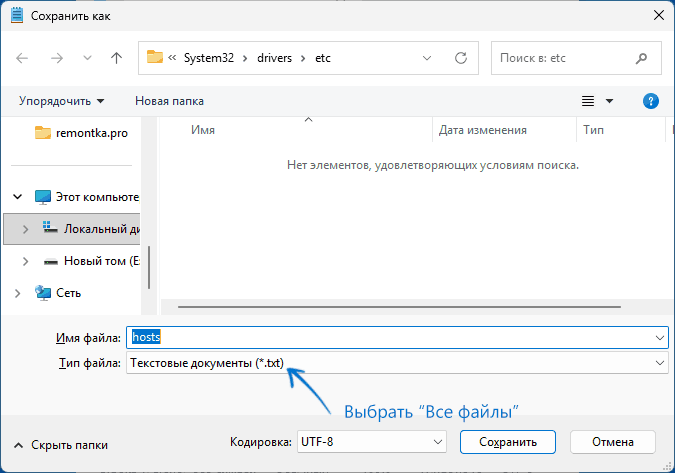This screenshot has height=473, width=675.
Task: Expand the Сеть node
Action: point(18,293)
